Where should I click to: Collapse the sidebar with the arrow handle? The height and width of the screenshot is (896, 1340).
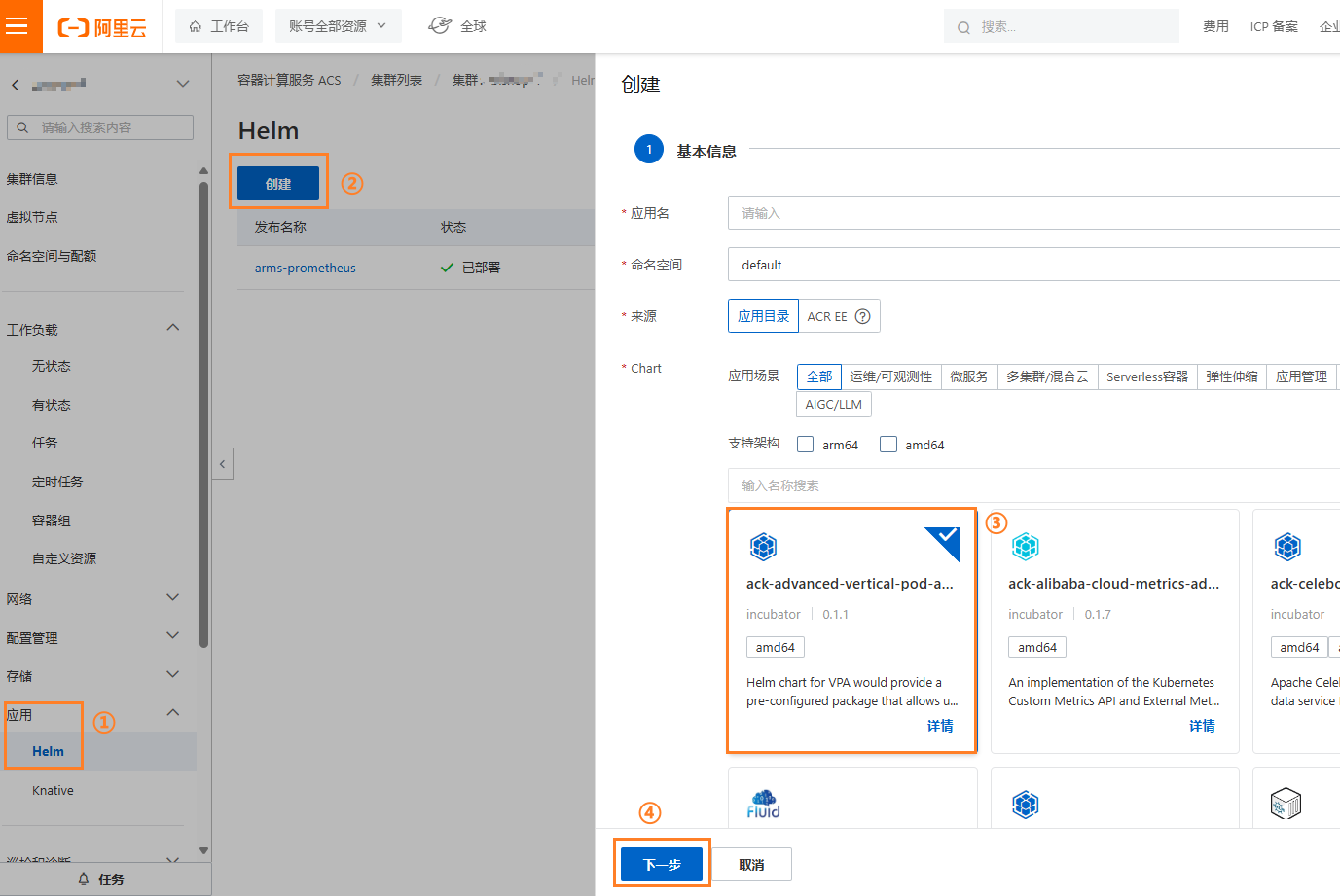223,464
